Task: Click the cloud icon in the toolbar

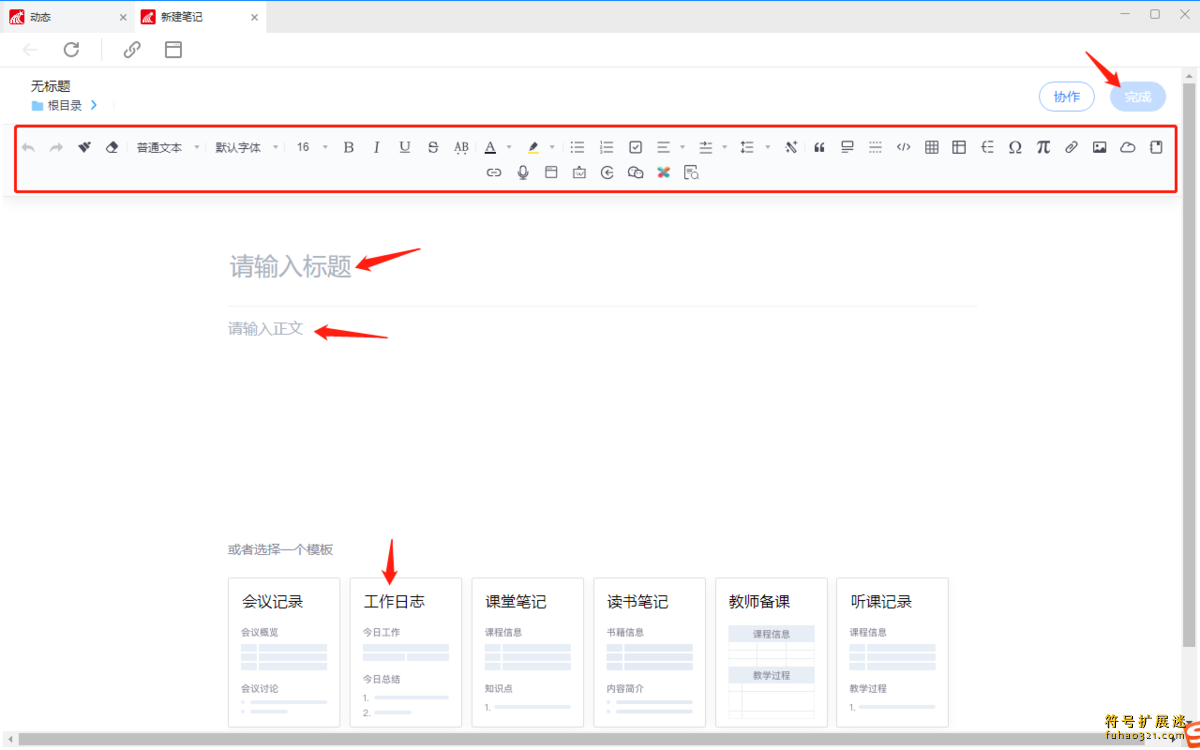Action: (1127, 147)
